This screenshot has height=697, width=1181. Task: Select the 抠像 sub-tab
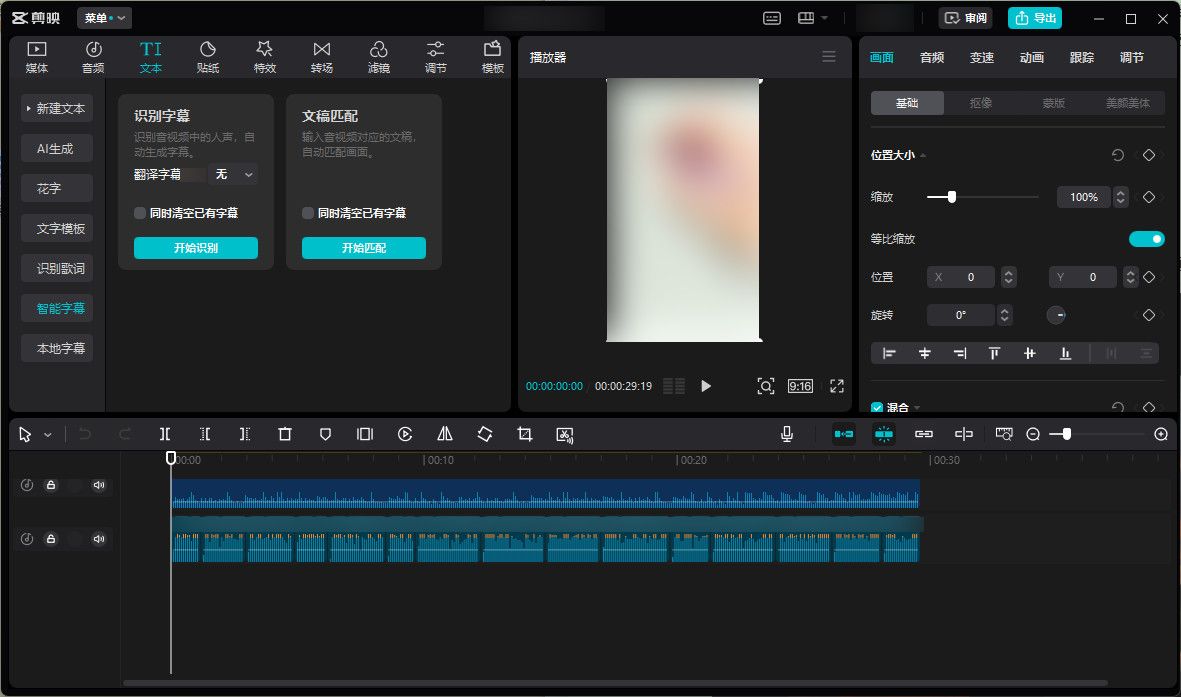click(981, 103)
